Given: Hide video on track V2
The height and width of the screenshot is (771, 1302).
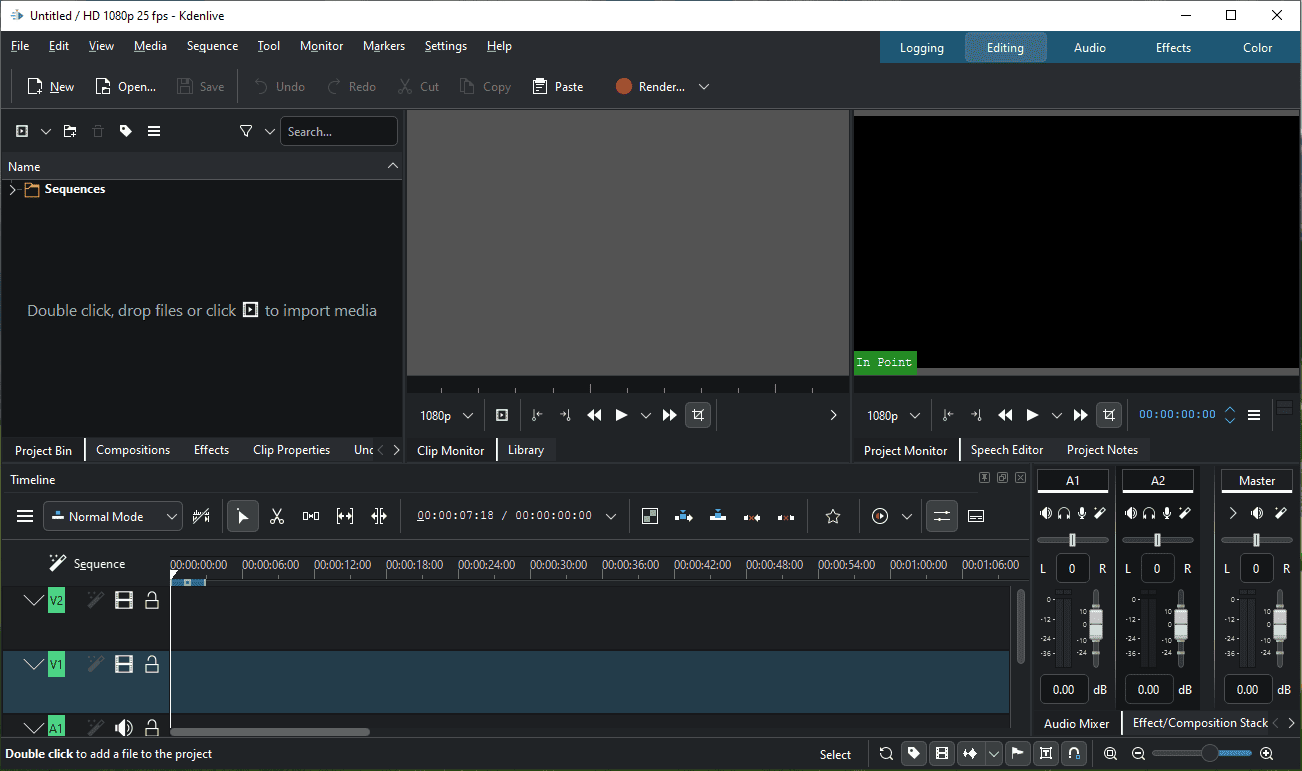Looking at the screenshot, I should click(124, 600).
